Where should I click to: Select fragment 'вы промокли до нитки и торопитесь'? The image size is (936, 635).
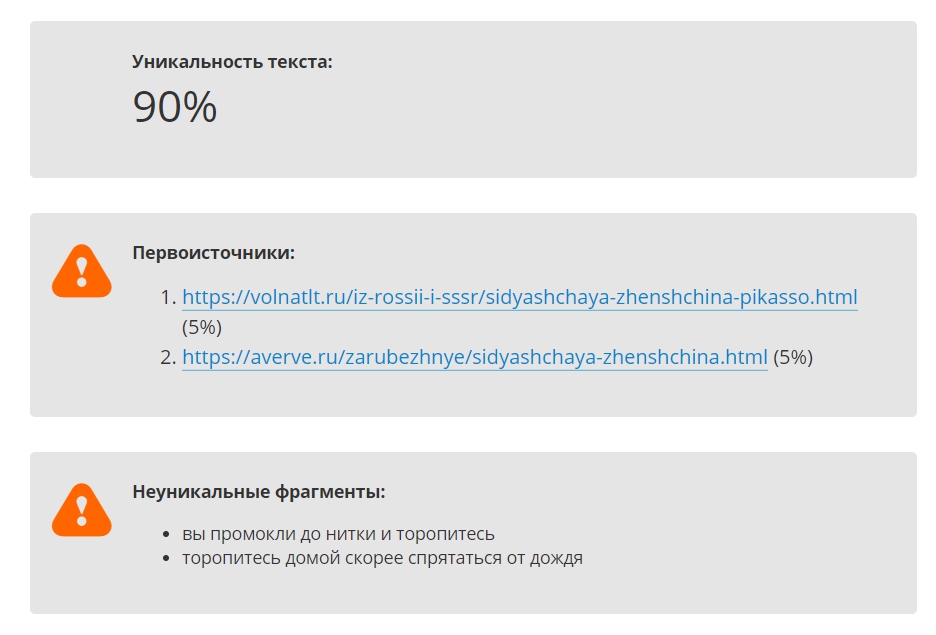click(338, 534)
